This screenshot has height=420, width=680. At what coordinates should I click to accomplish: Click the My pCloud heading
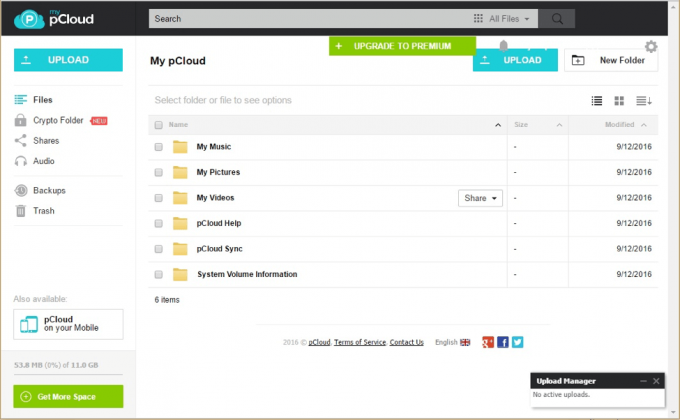click(178, 61)
